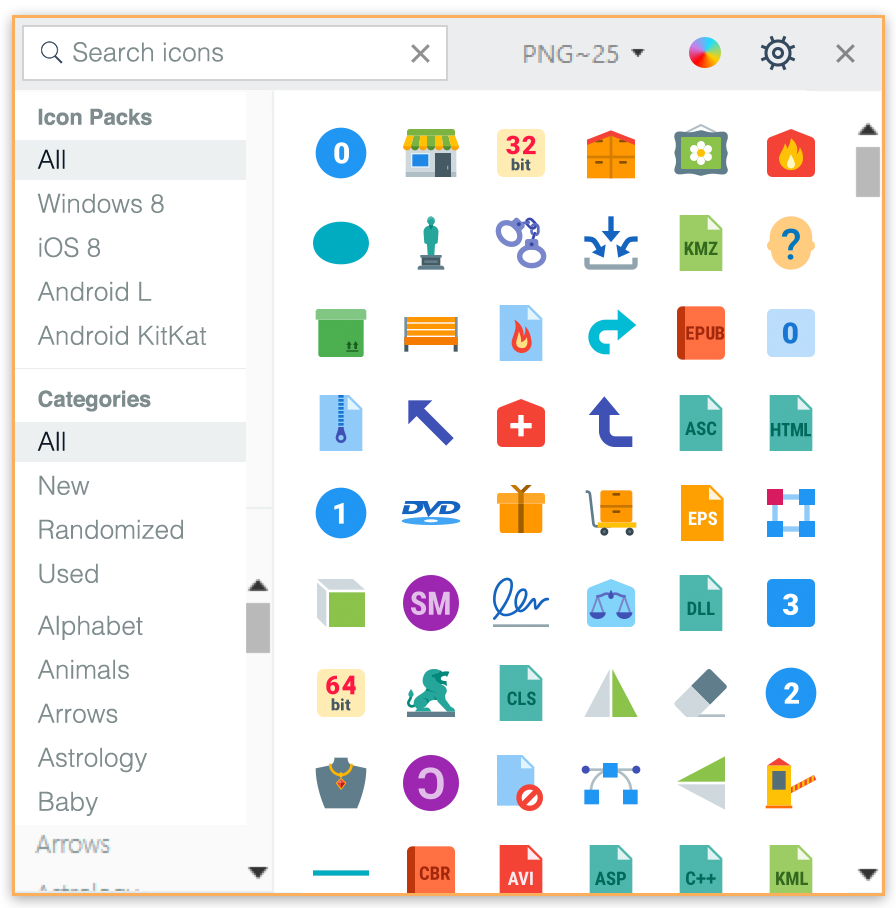The image size is (896, 908).
Task: Clear the search field with the X
Action: (419, 54)
